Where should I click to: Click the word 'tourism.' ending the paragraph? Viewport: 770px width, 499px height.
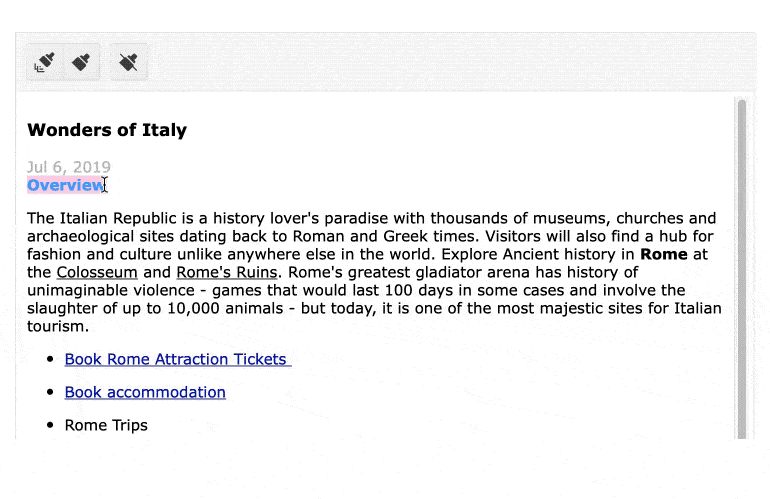pyautogui.click(x=58, y=326)
